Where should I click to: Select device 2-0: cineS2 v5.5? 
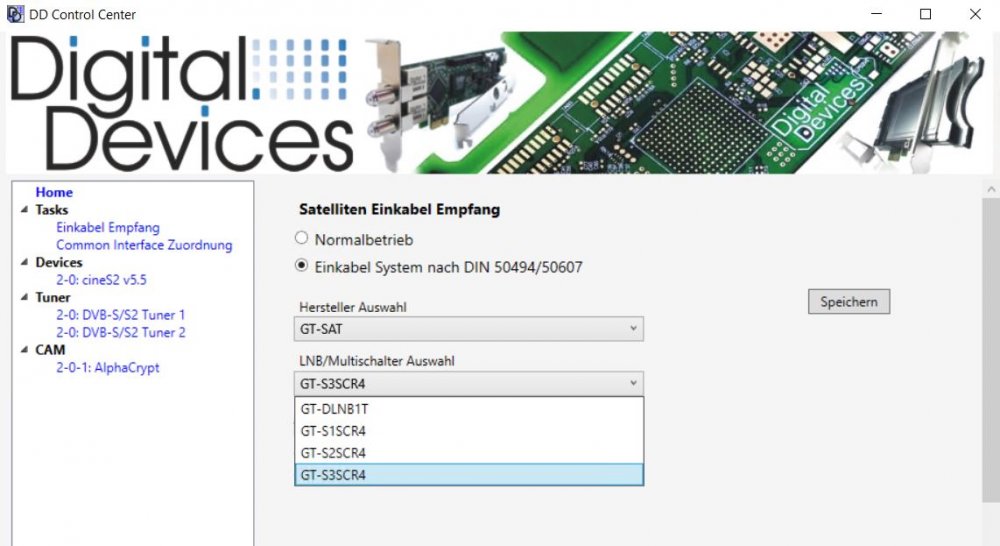(101, 279)
